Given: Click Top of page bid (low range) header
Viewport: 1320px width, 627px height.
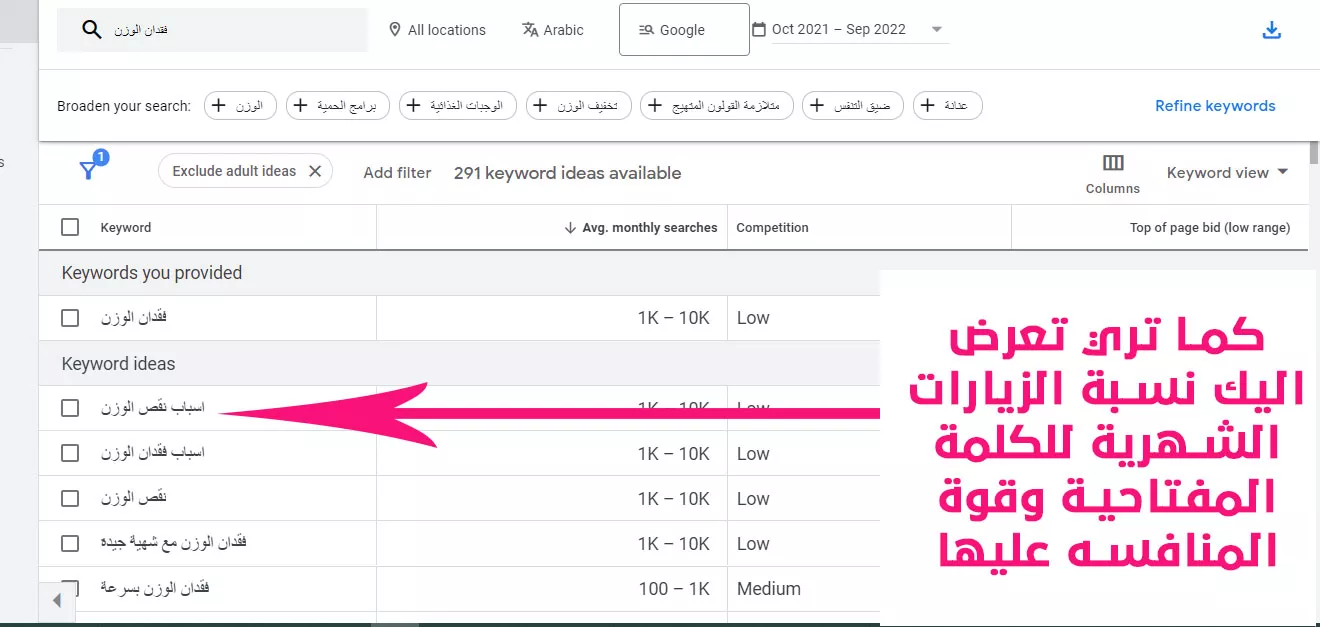Looking at the screenshot, I should tap(1210, 228).
